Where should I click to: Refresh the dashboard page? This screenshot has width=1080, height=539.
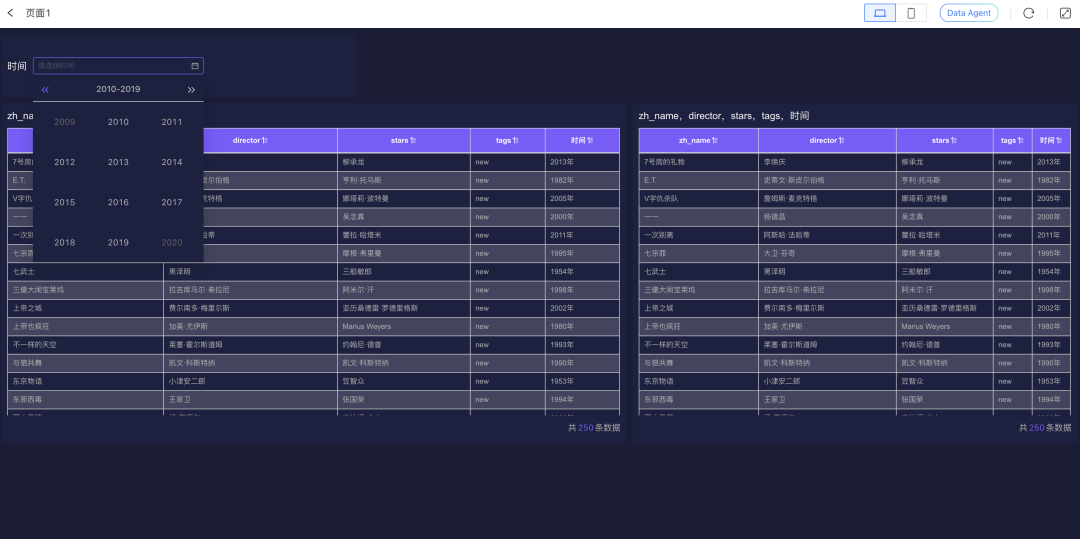point(1028,13)
